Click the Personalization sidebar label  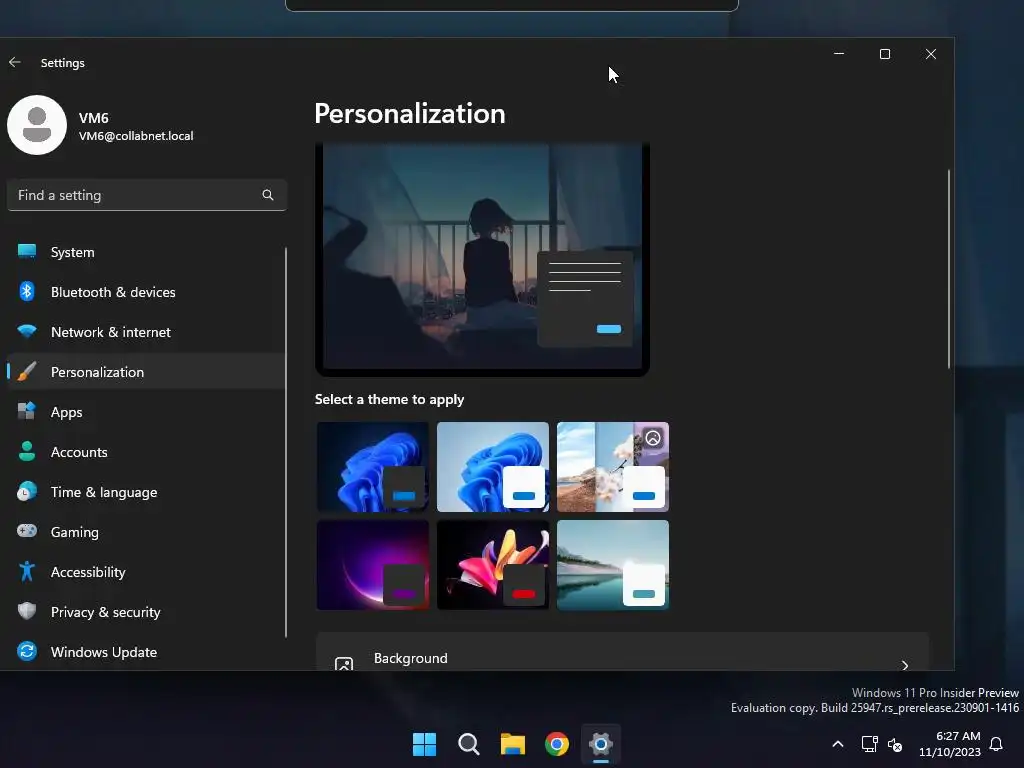coord(97,372)
